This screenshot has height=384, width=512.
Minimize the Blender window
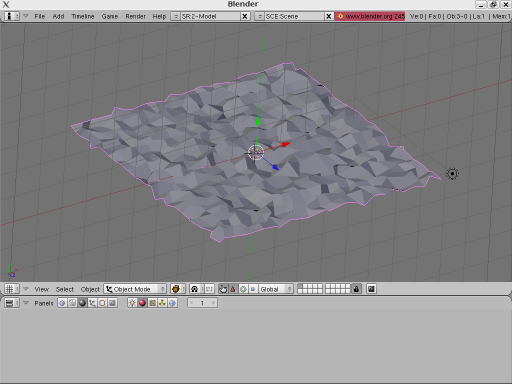481,4
